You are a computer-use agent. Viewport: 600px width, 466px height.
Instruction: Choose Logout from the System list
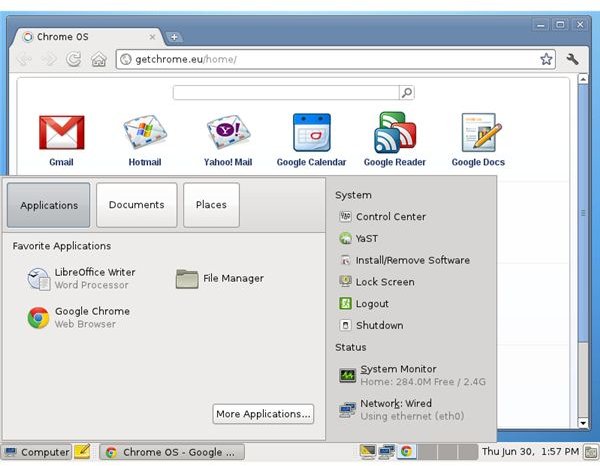point(364,304)
